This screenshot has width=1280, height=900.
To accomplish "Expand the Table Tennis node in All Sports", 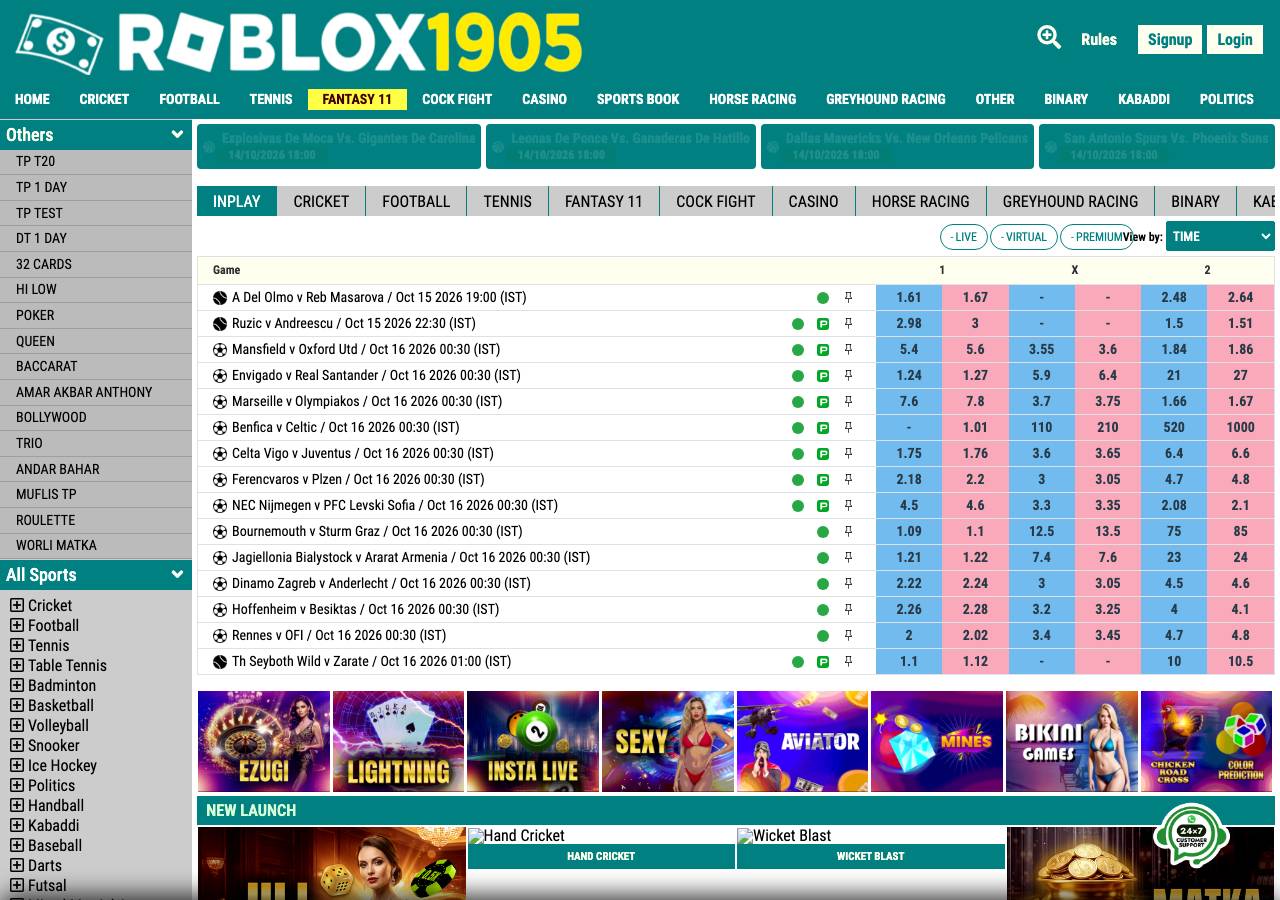I will coord(17,665).
